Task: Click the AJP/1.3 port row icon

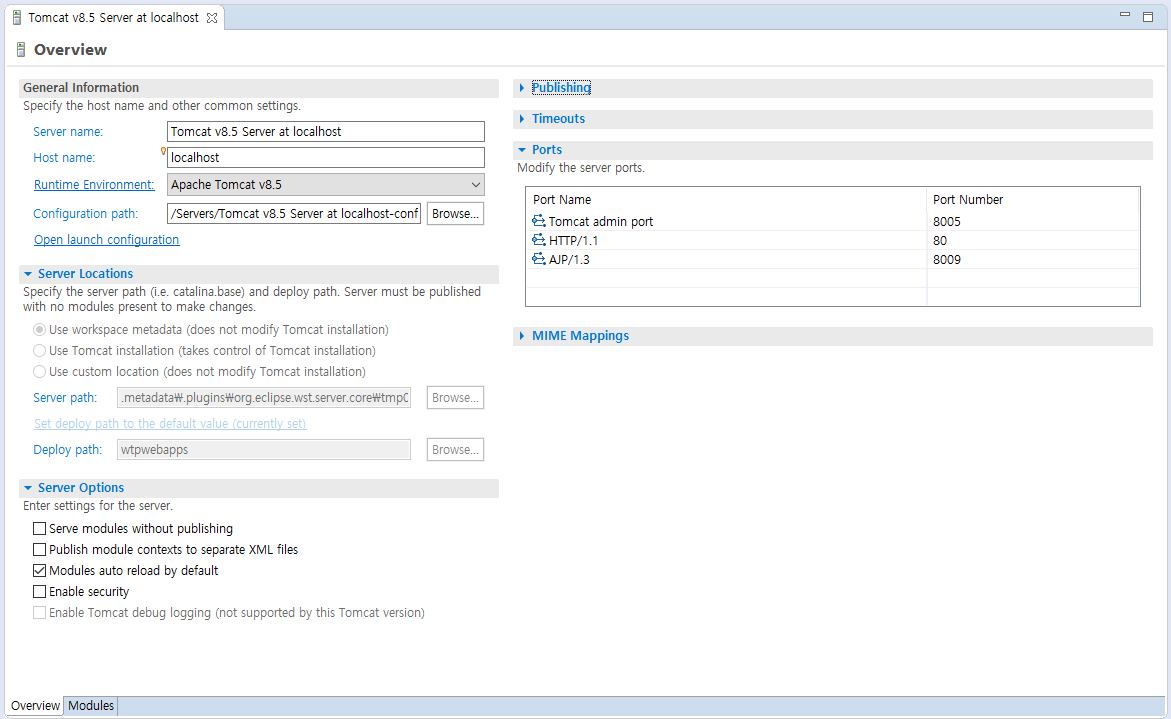Action: click(x=538, y=259)
